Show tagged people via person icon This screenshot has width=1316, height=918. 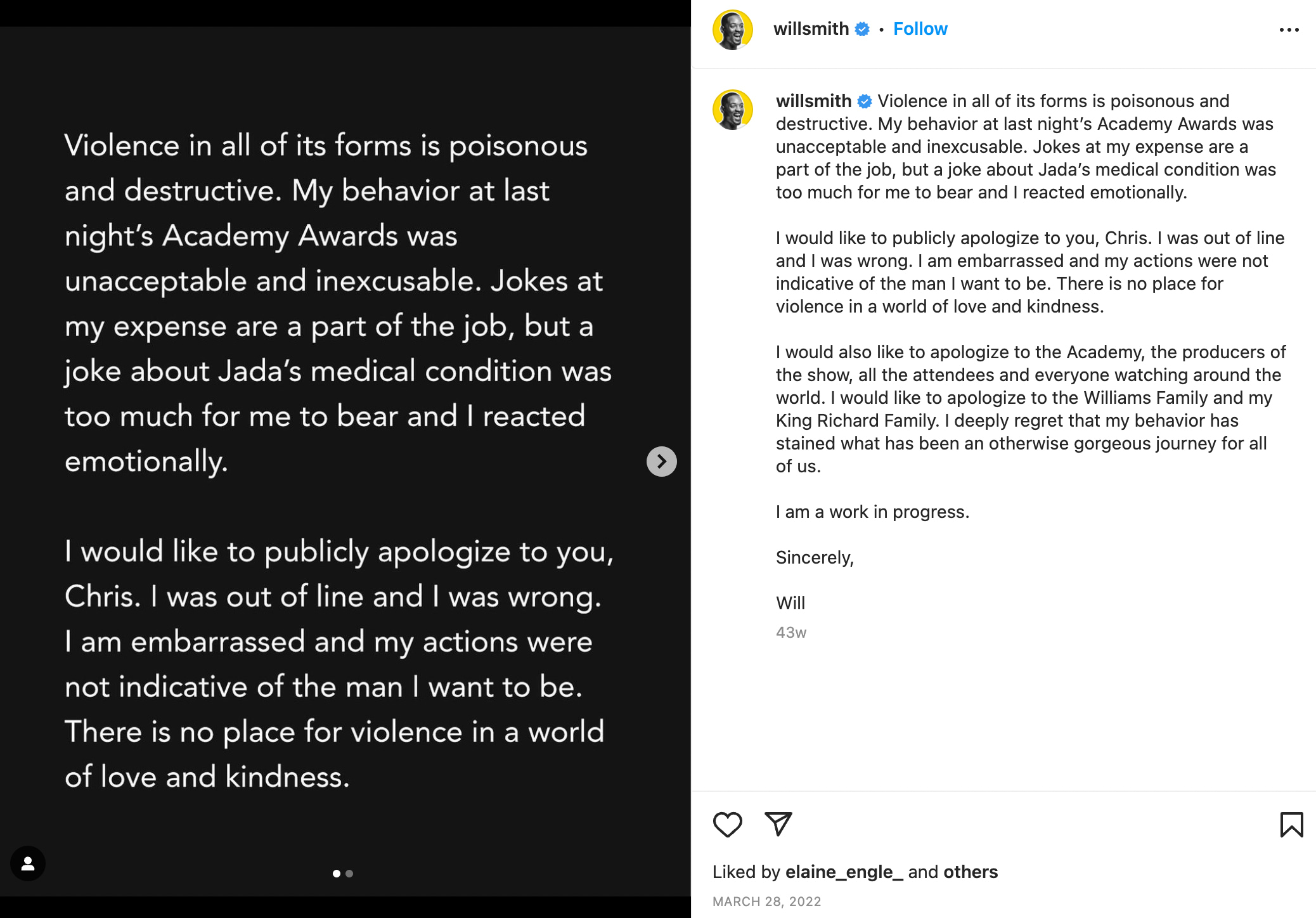(x=28, y=863)
